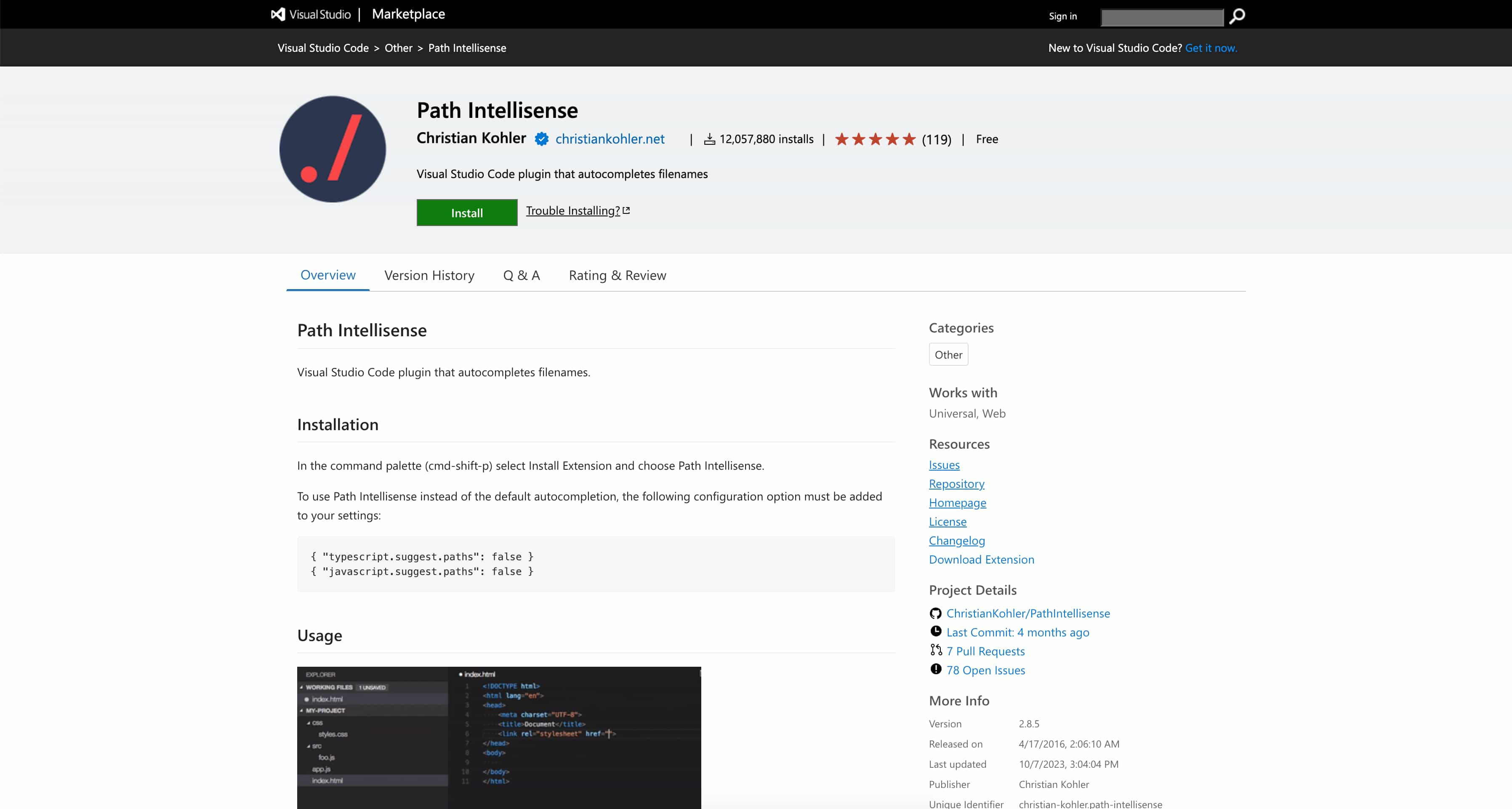Open the Visual Studio Code breadcrumb
The height and width of the screenshot is (809, 1512).
(x=323, y=48)
